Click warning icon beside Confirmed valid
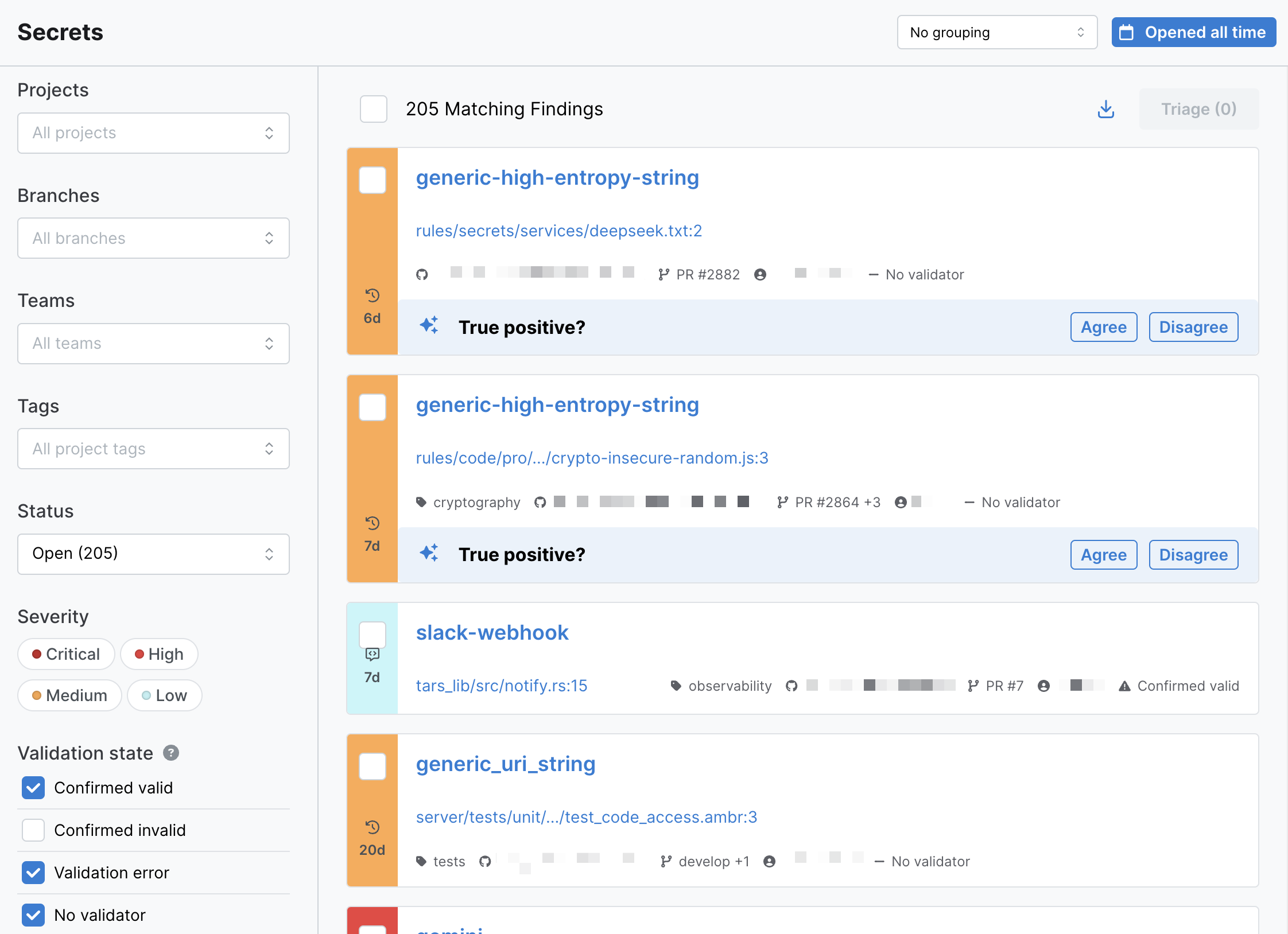 coord(1124,686)
